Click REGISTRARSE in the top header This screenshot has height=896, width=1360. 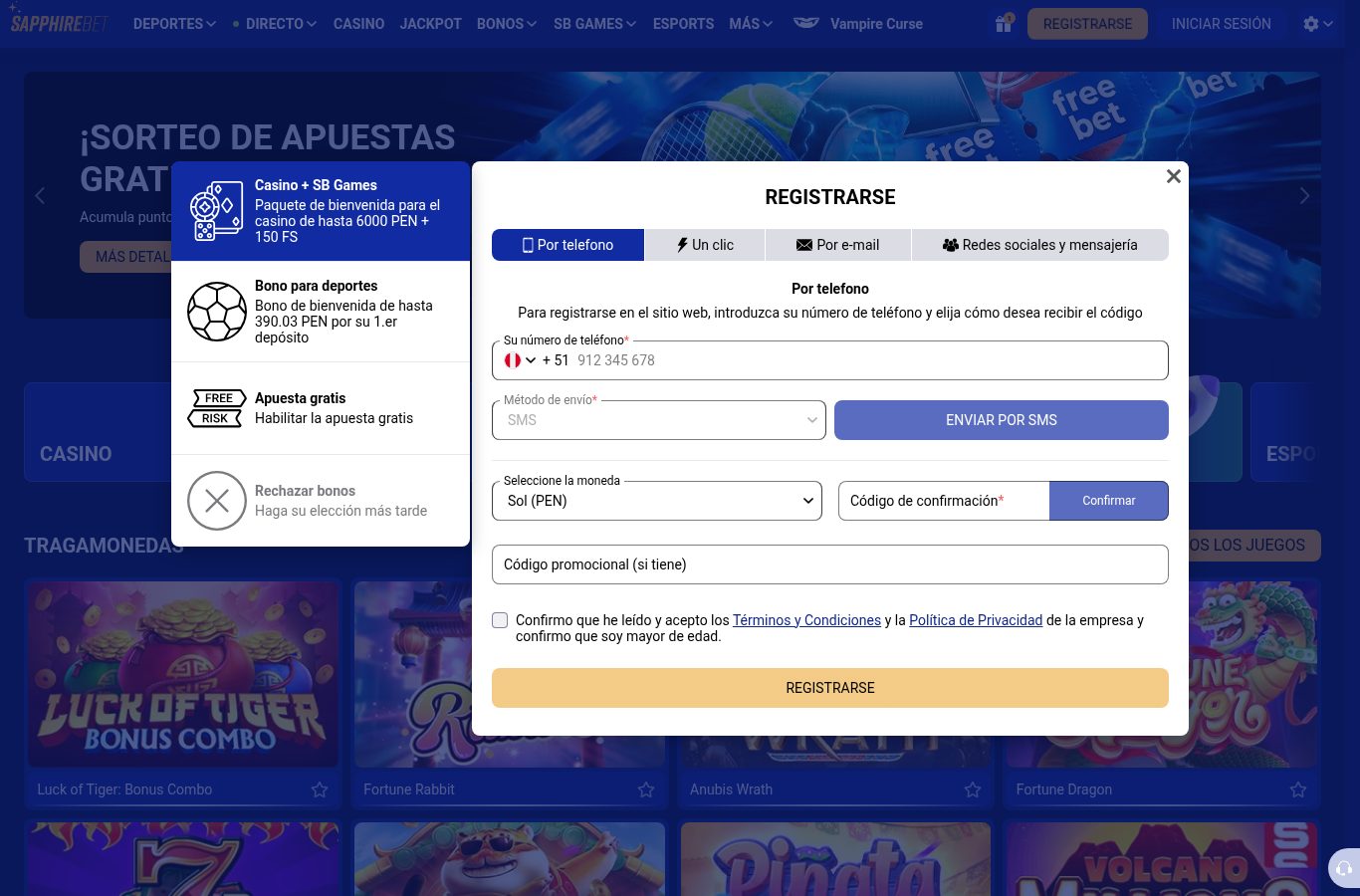click(1087, 24)
